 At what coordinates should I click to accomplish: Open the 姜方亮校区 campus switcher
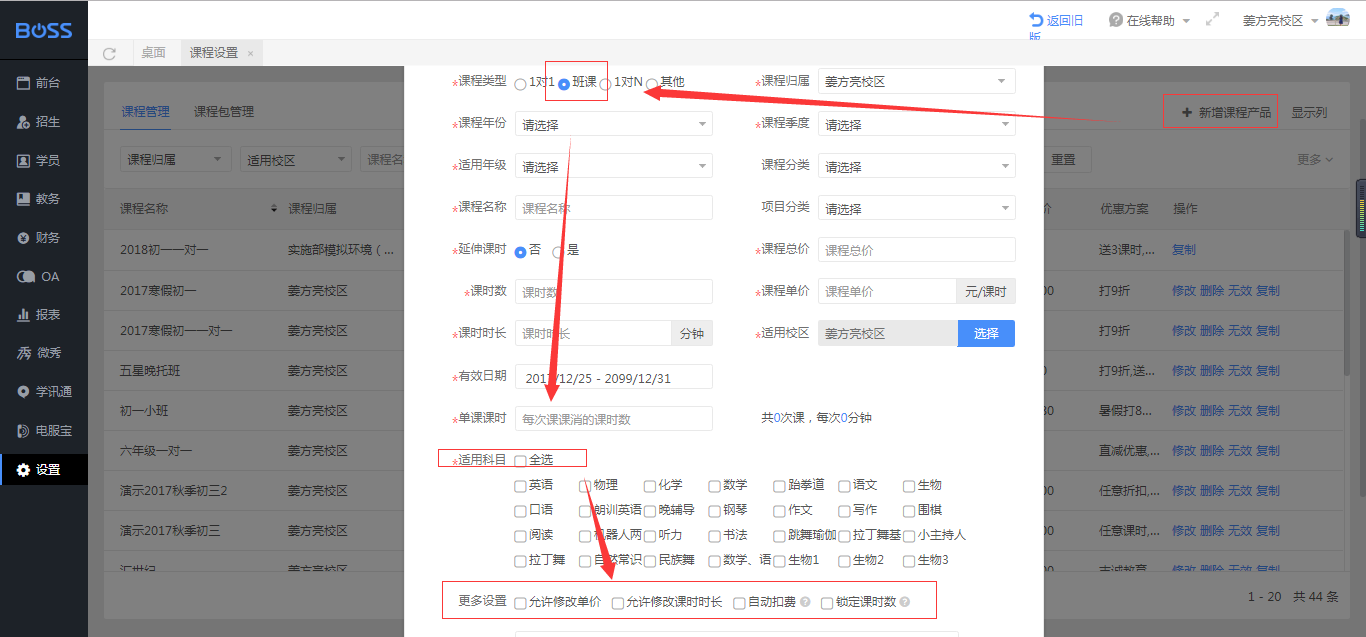point(1280,20)
